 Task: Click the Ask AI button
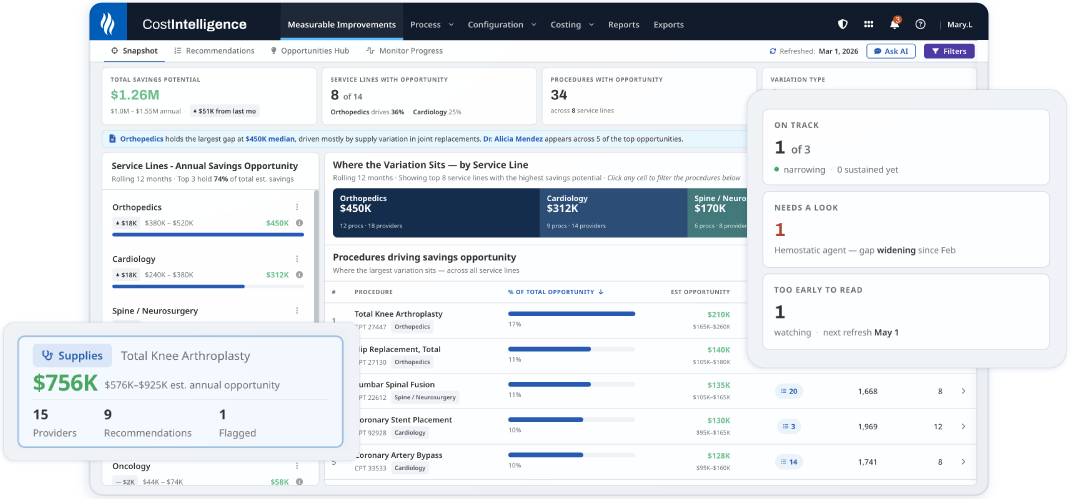click(891, 51)
